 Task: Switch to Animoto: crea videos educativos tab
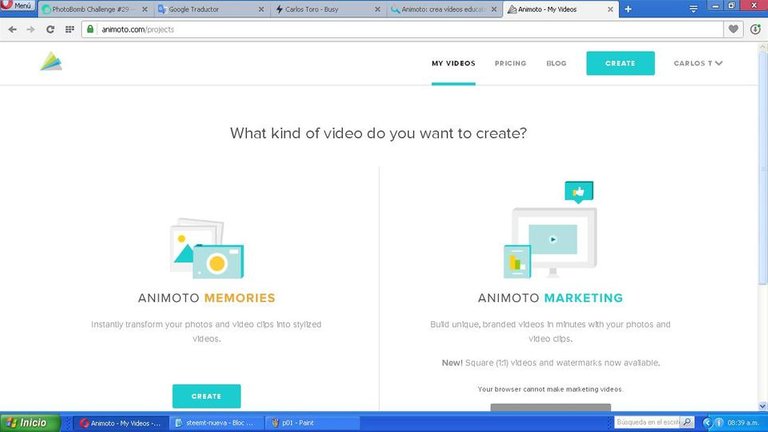point(444,9)
